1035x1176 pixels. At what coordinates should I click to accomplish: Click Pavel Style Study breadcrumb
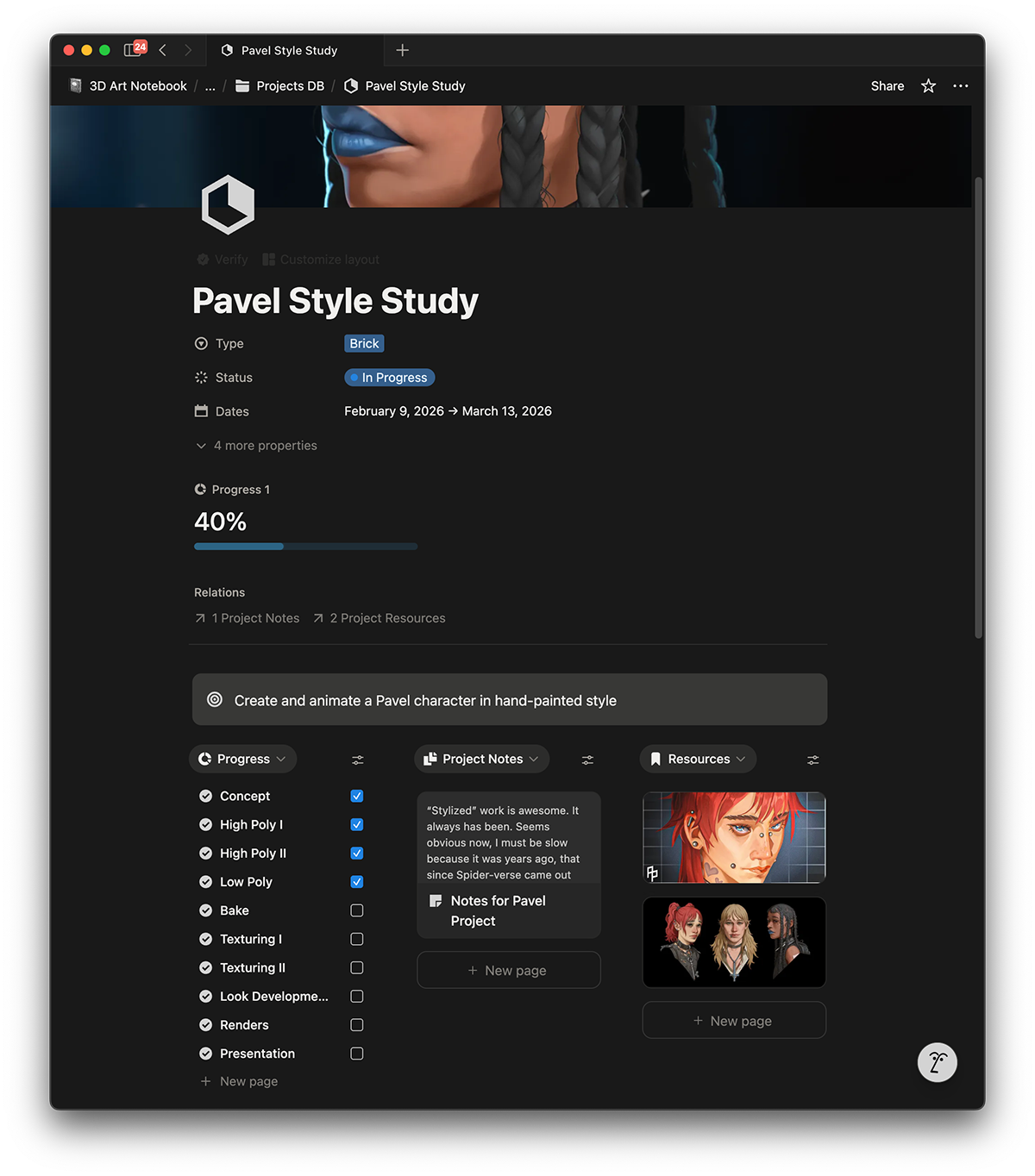click(x=405, y=86)
